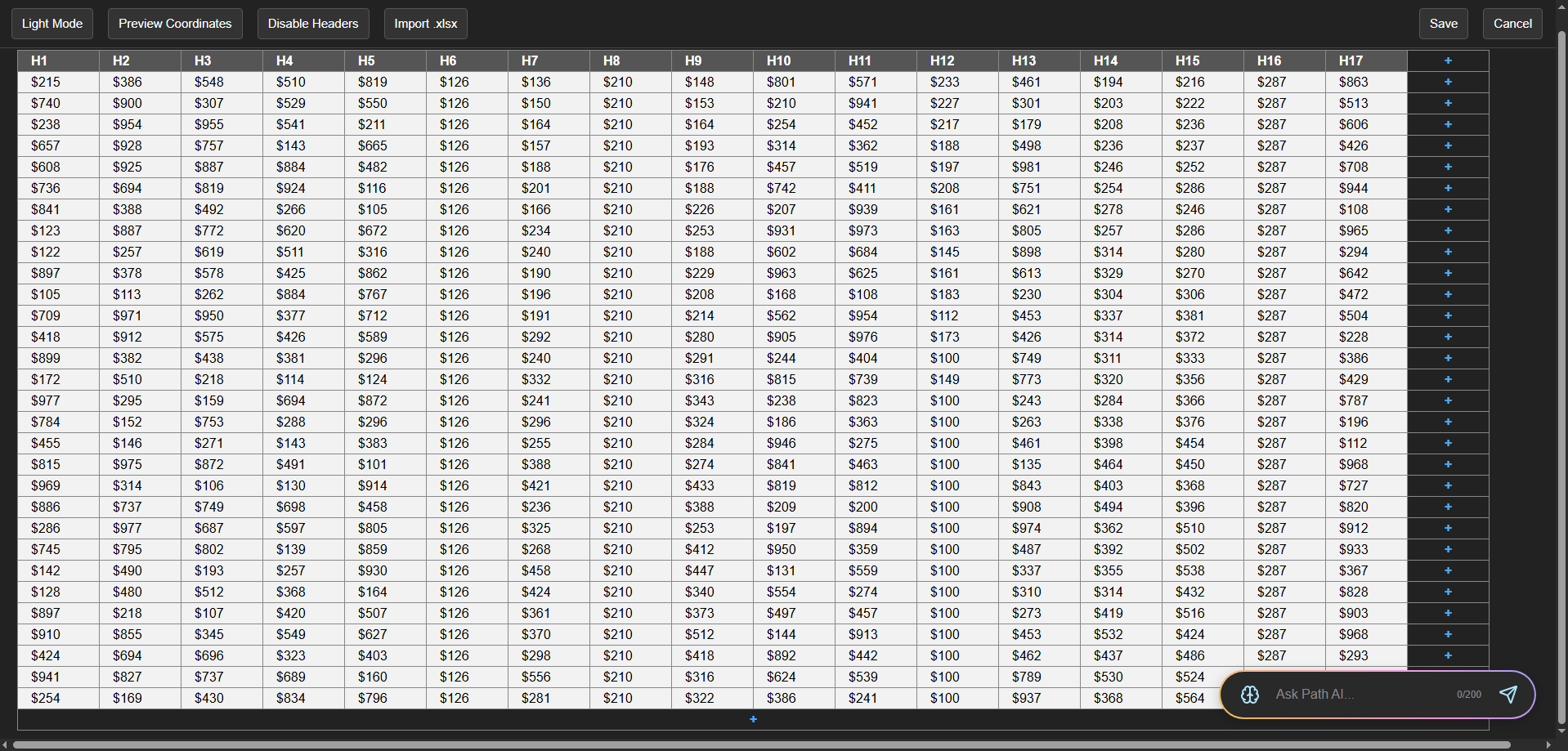Click Disable Headers button
The image size is (1568, 751).
(313, 24)
